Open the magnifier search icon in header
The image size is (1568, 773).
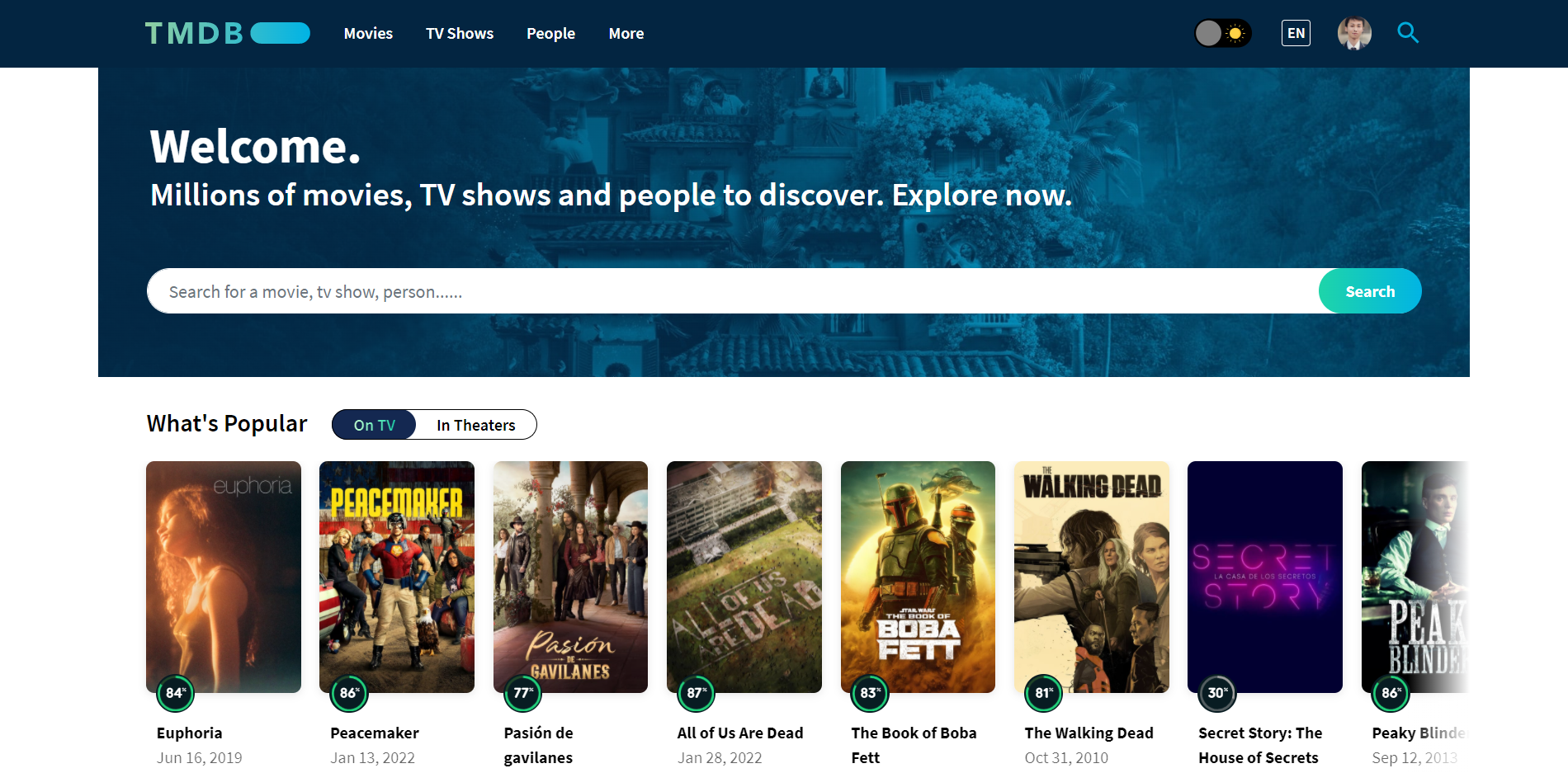click(1408, 33)
